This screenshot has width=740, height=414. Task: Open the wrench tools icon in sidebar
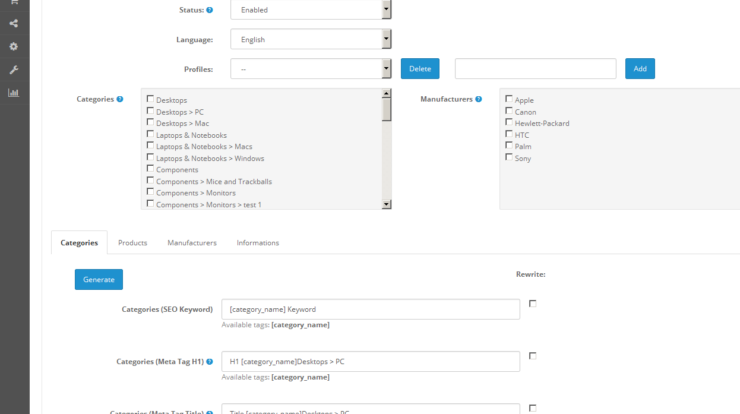click(x=14, y=70)
